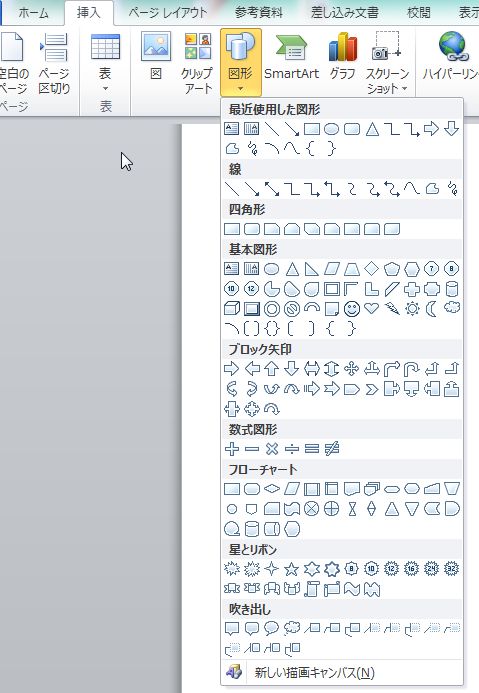This screenshot has height=693, width=479.
Task: Switch to the ホーム tab
Action: [x=33, y=13]
